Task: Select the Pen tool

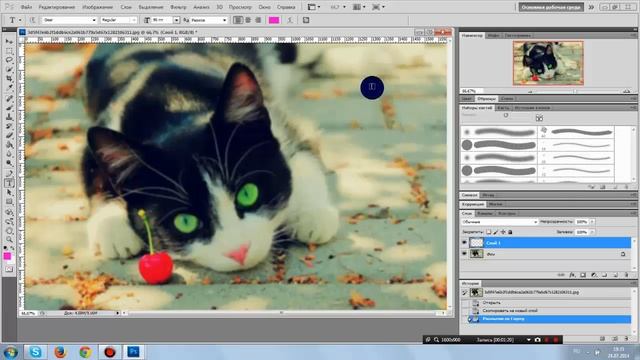Action: click(x=9, y=174)
